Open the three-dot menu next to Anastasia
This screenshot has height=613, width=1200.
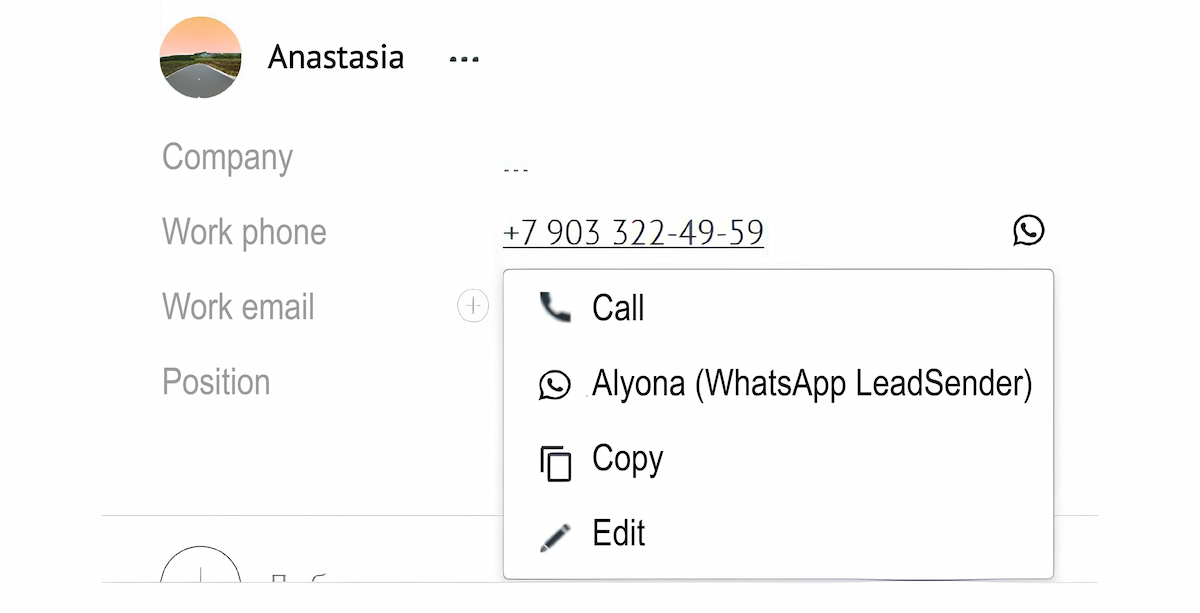464,59
